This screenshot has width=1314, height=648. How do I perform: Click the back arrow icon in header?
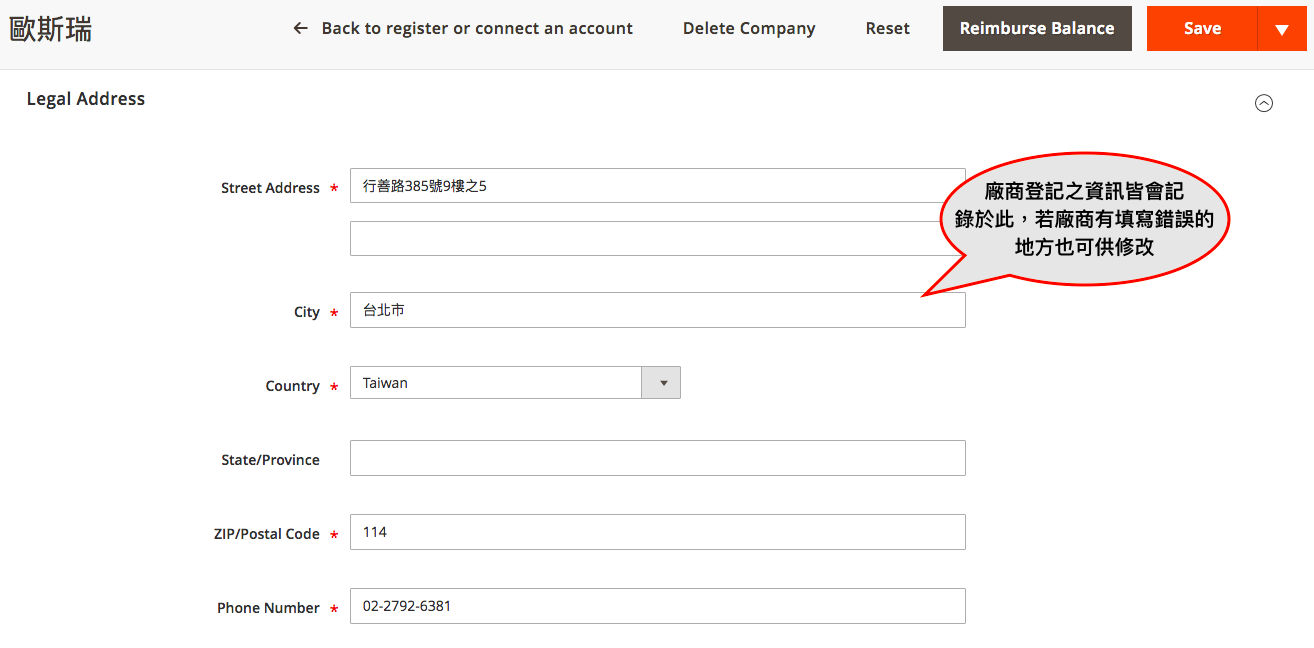pyautogui.click(x=300, y=29)
